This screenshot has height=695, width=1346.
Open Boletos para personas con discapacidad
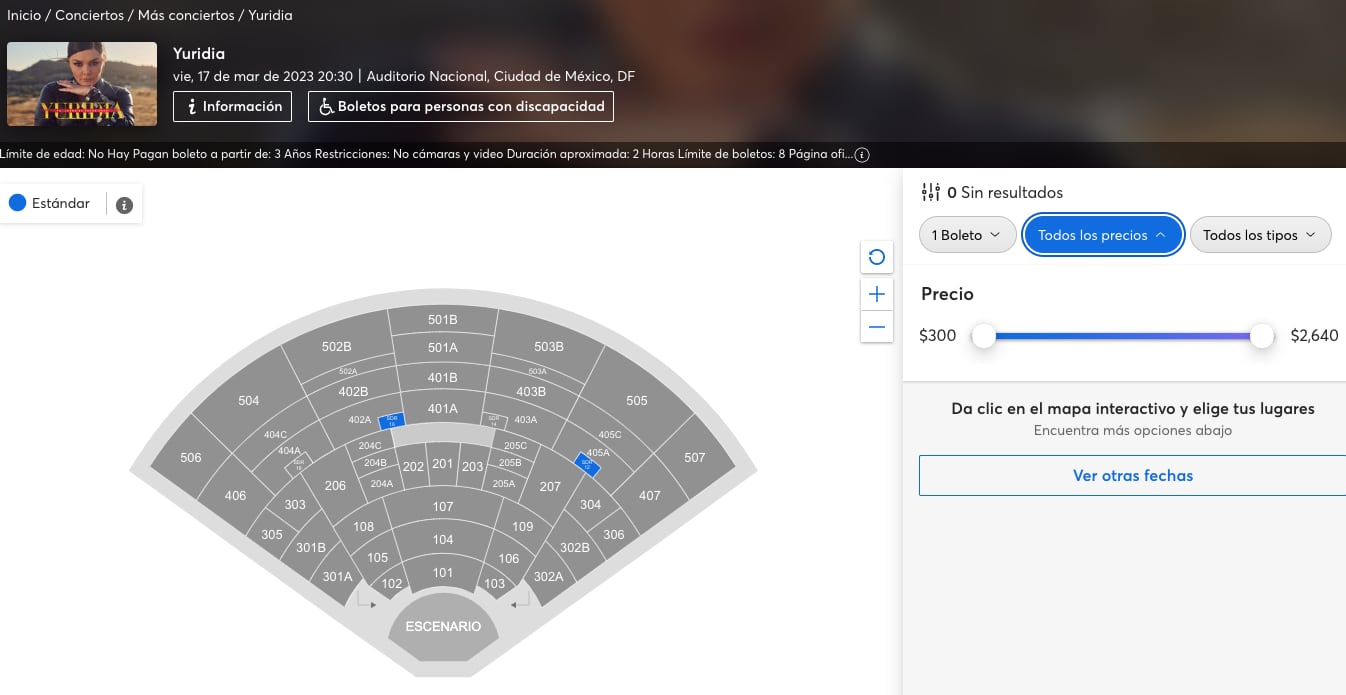(460, 106)
